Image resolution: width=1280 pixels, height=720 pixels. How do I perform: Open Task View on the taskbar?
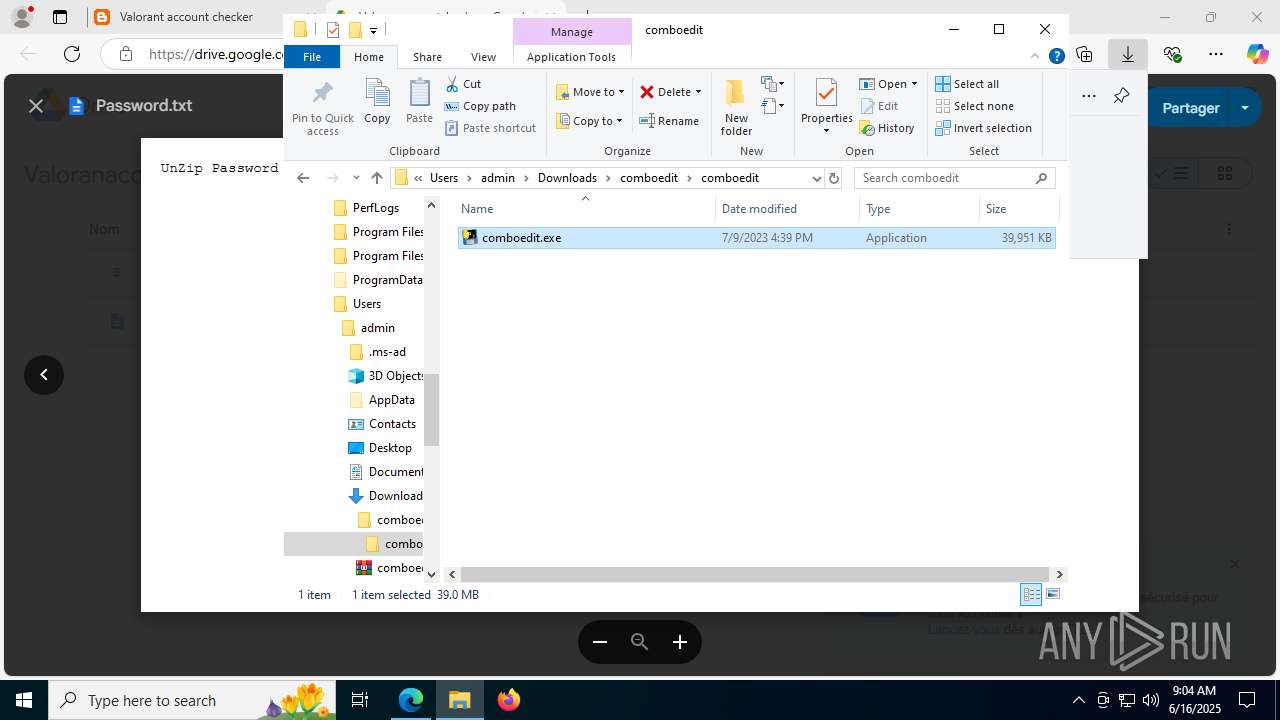pyautogui.click(x=360, y=700)
